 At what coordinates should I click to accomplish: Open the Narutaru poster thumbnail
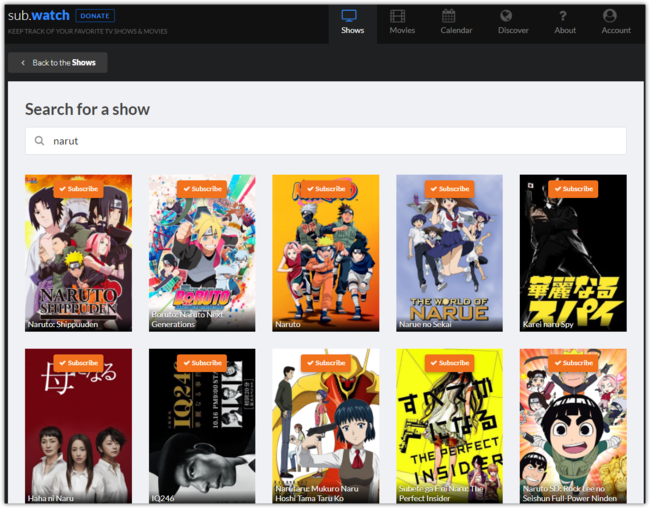click(x=325, y=427)
